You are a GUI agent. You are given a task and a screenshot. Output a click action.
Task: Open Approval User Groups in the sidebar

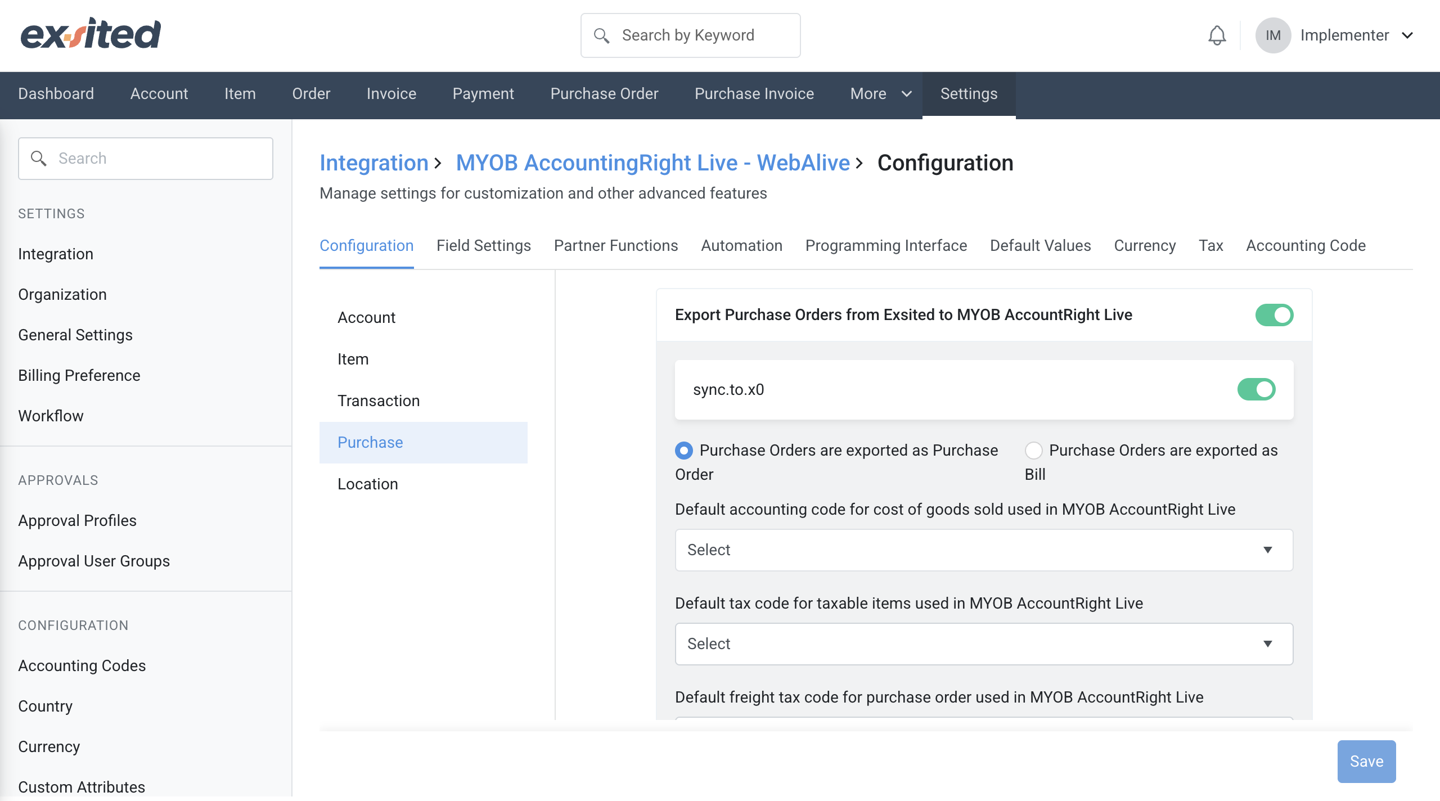click(x=94, y=561)
